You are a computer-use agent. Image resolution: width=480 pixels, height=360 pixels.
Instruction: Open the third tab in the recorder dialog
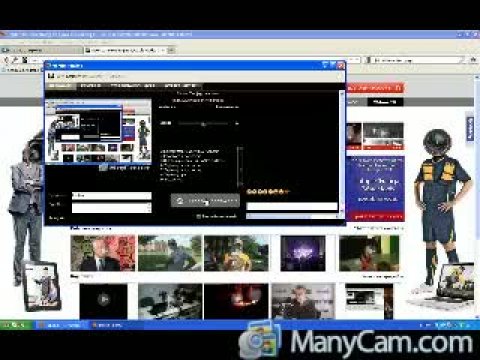click(132, 86)
